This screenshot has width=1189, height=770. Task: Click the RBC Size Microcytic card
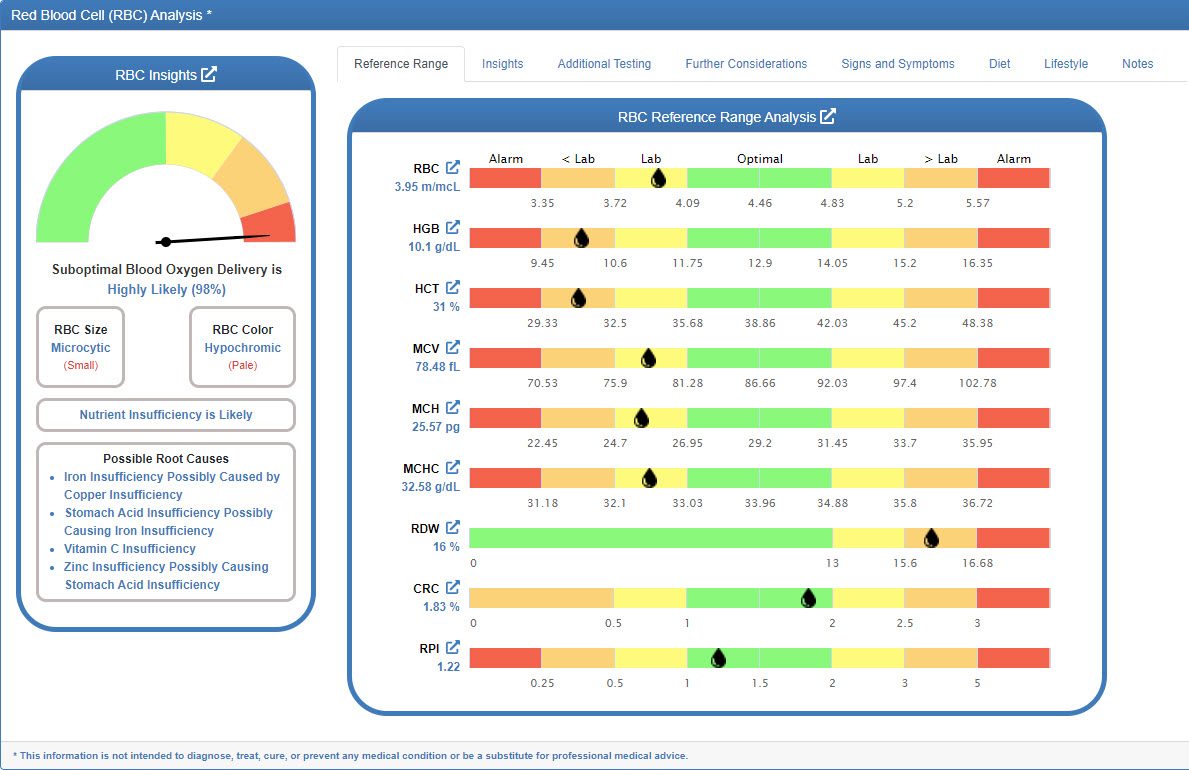(x=80, y=347)
